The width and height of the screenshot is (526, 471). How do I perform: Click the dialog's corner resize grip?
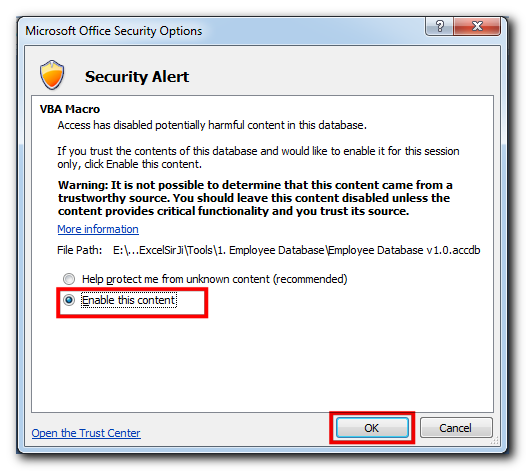[495, 440]
